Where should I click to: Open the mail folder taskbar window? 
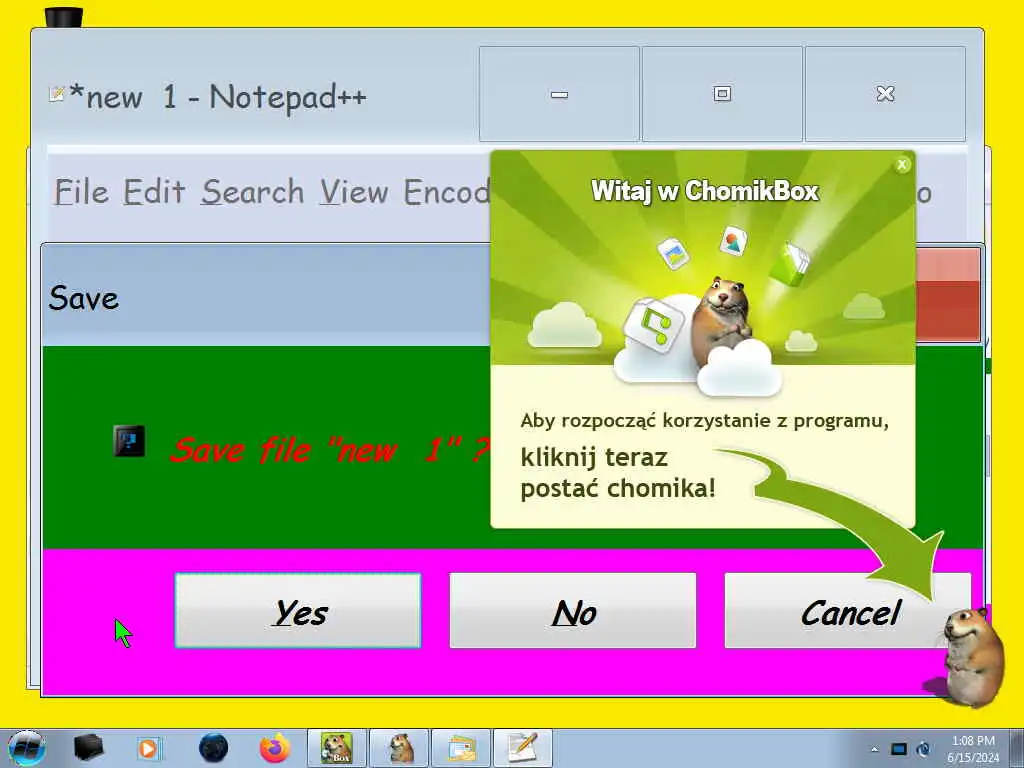coord(461,748)
